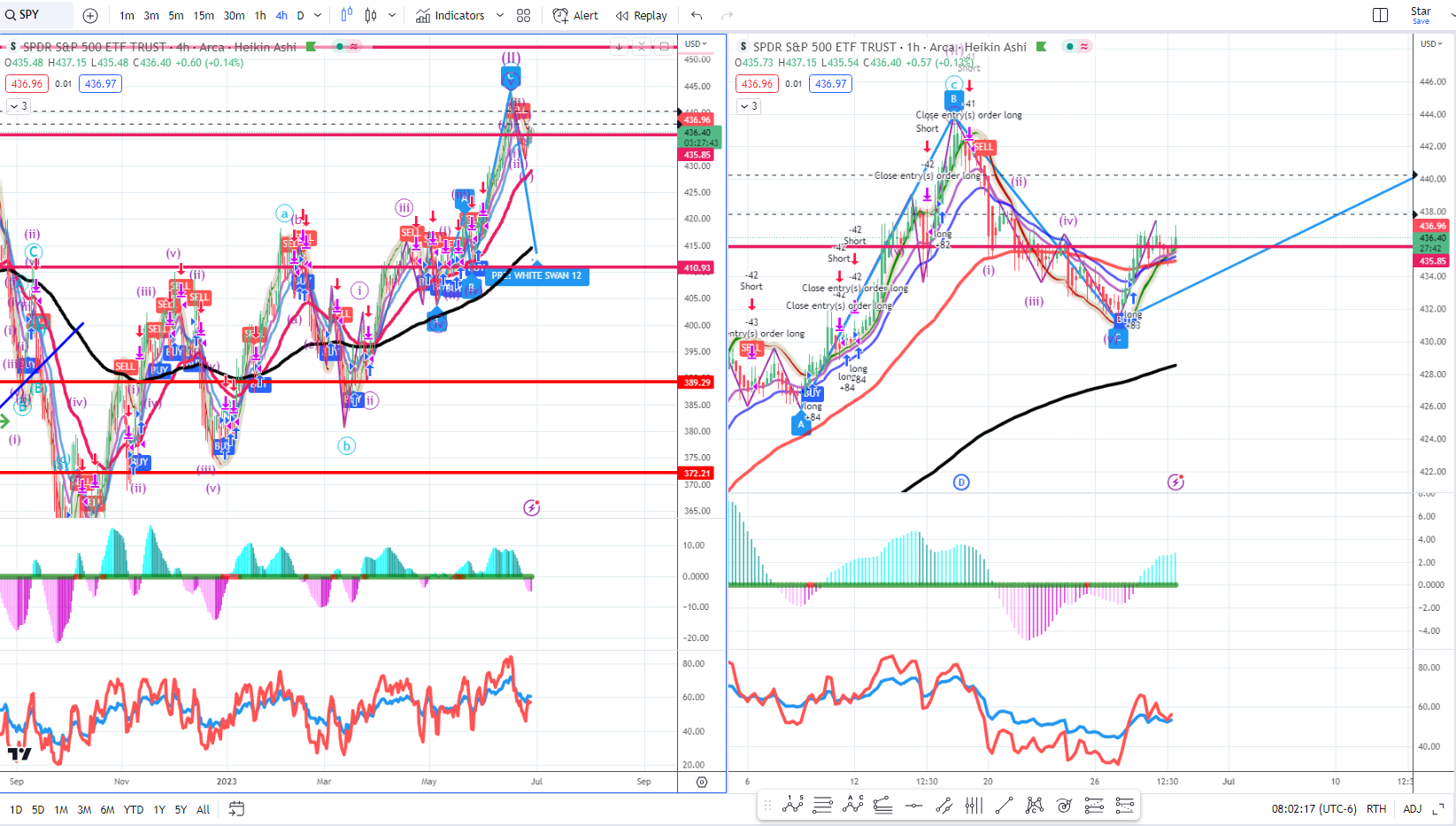Set date range to 5Y
This screenshot has width=1456, height=826.
click(x=181, y=809)
